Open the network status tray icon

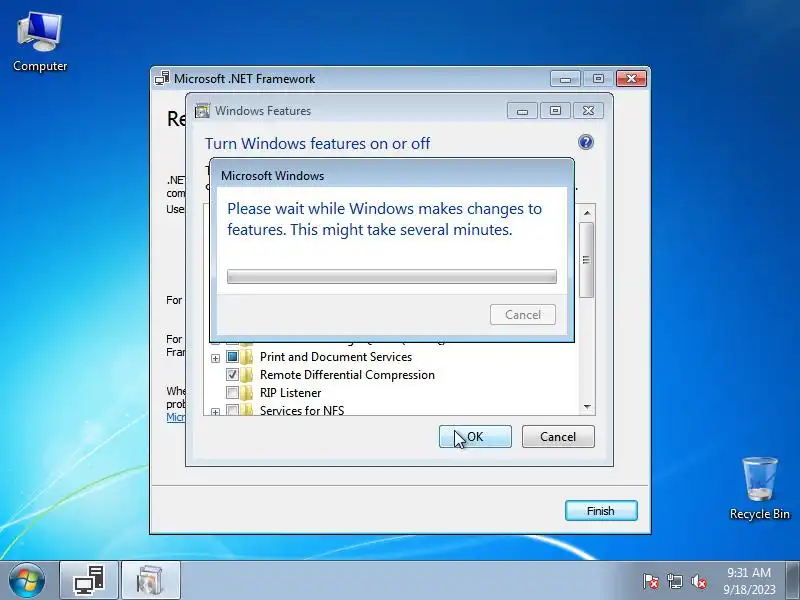(674, 581)
